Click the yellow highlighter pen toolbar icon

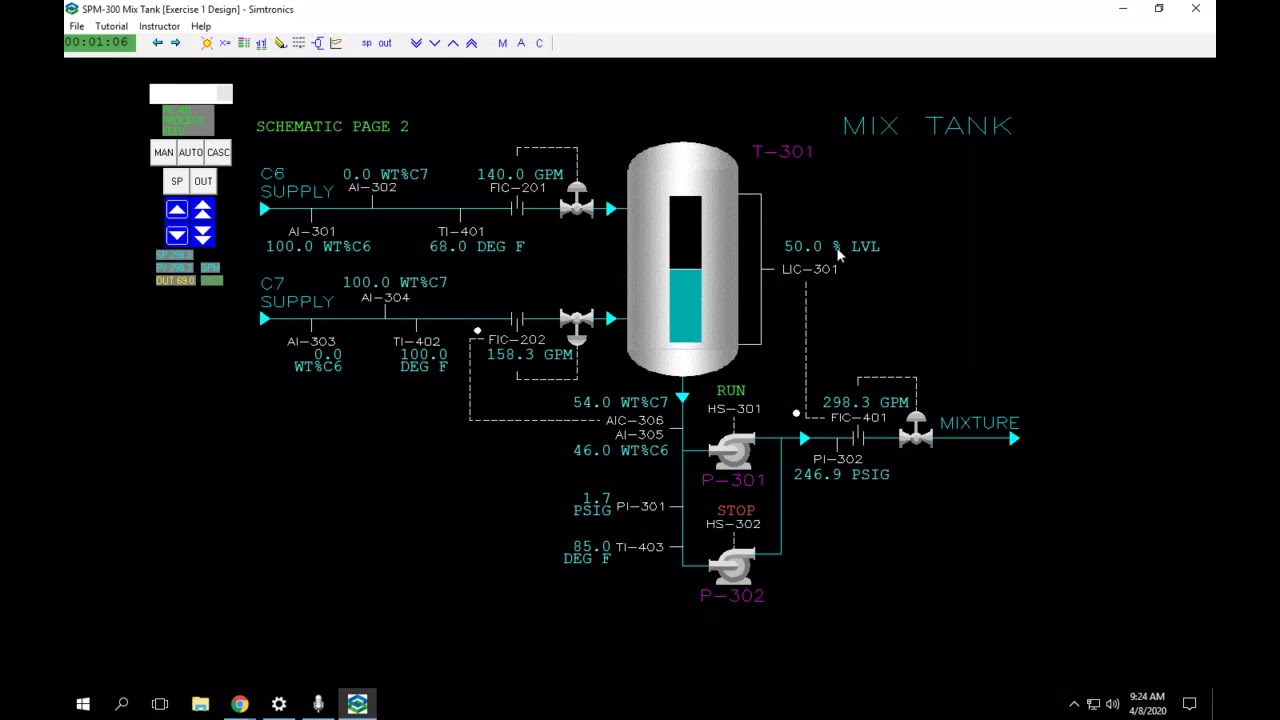pyautogui.click(x=280, y=43)
